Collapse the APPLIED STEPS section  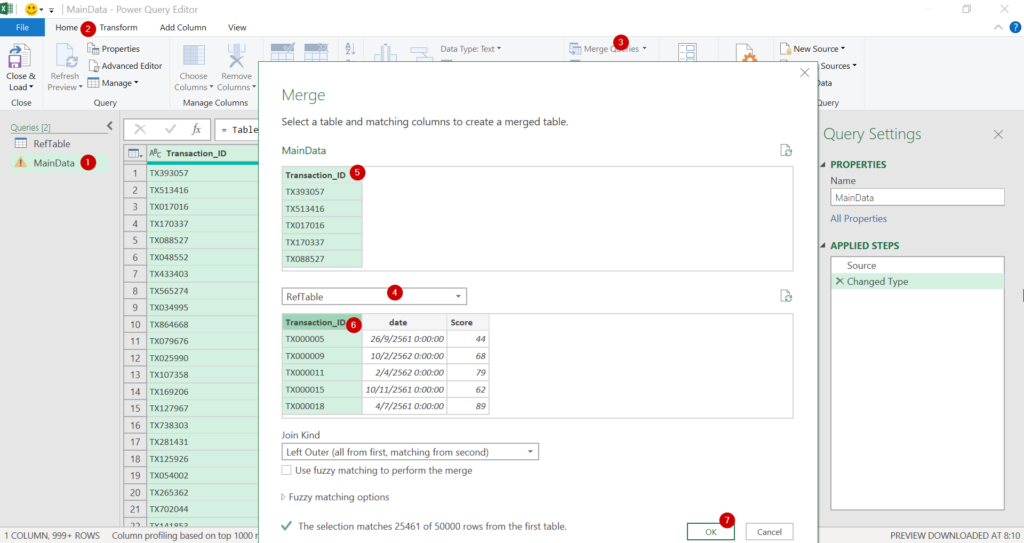coord(823,246)
